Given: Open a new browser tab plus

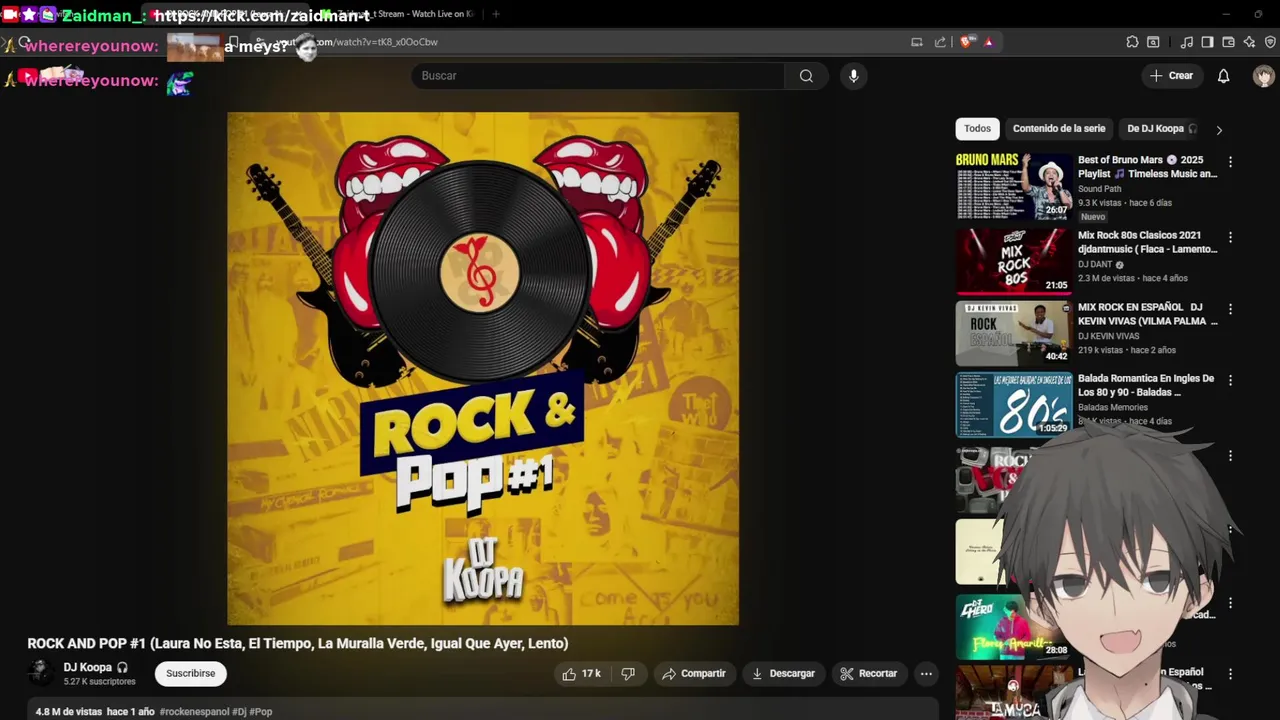Looking at the screenshot, I should coord(495,14).
